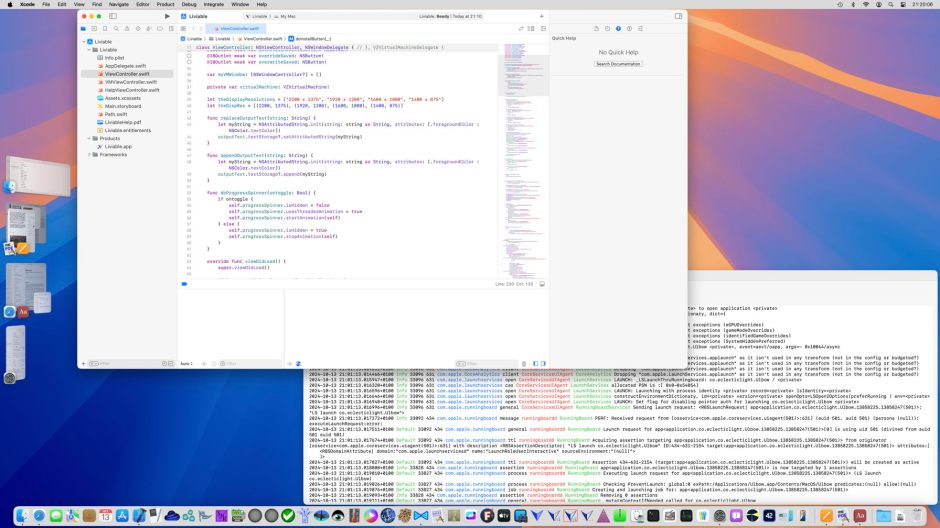Open the Navigate menu
Screen dimensions: 940x528
(x=119, y=4)
